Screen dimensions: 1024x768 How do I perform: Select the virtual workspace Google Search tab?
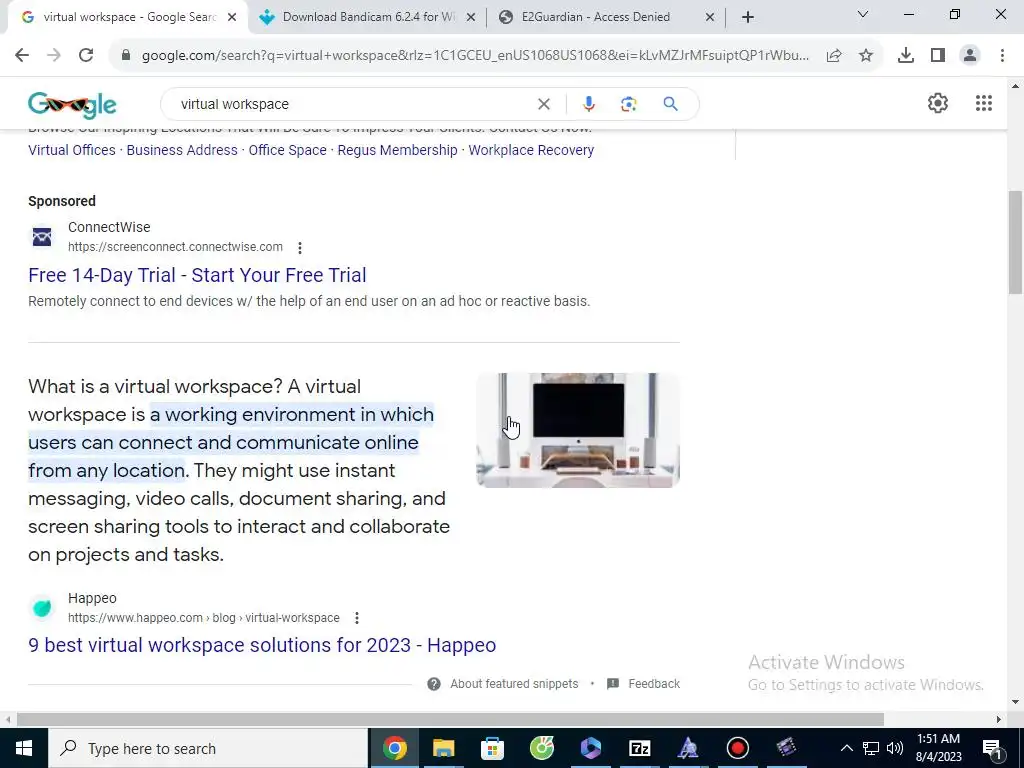coord(127,17)
